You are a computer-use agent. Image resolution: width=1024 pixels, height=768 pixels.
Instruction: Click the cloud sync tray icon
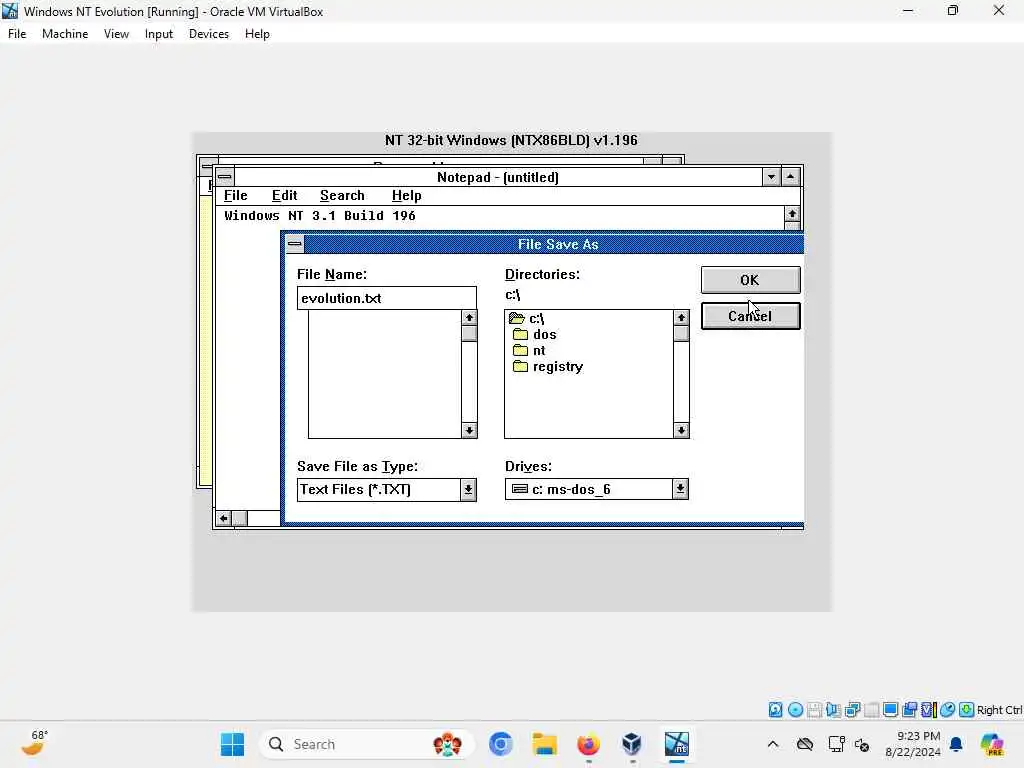(x=805, y=744)
